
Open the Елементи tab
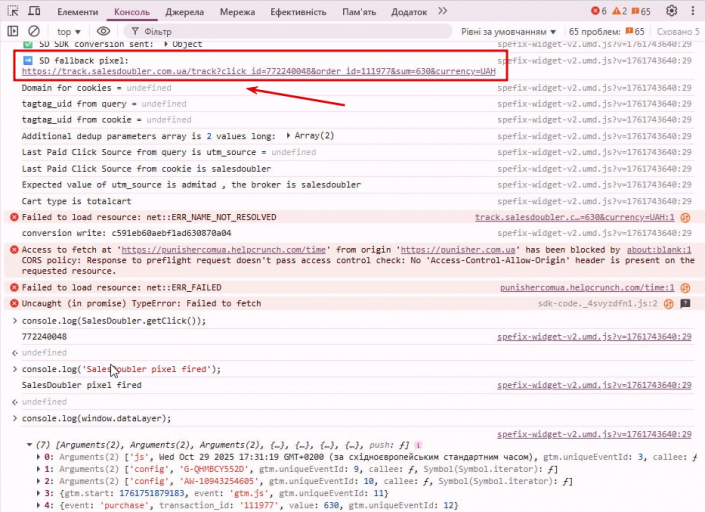77,12
